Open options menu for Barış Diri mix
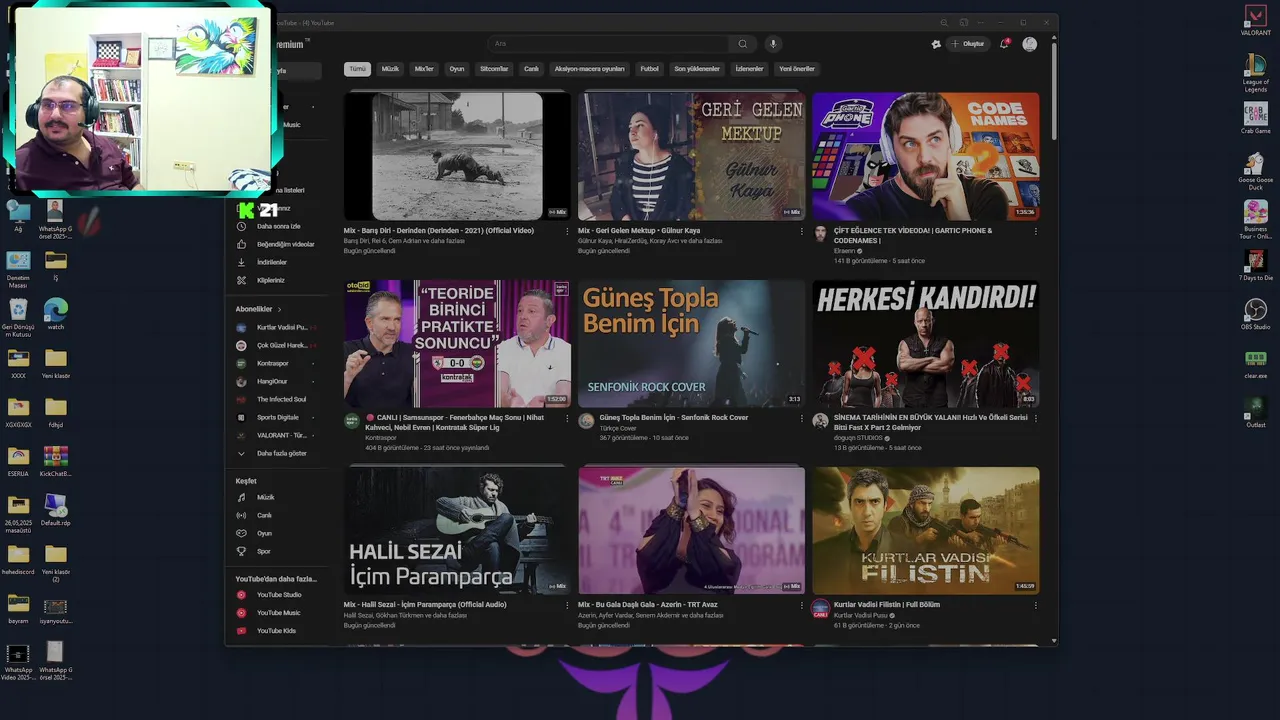 [567, 231]
